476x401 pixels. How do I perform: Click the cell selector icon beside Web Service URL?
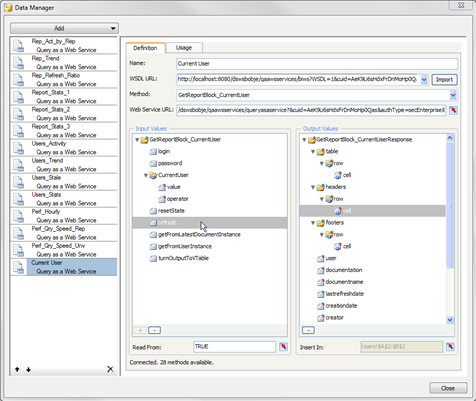[x=453, y=110]
